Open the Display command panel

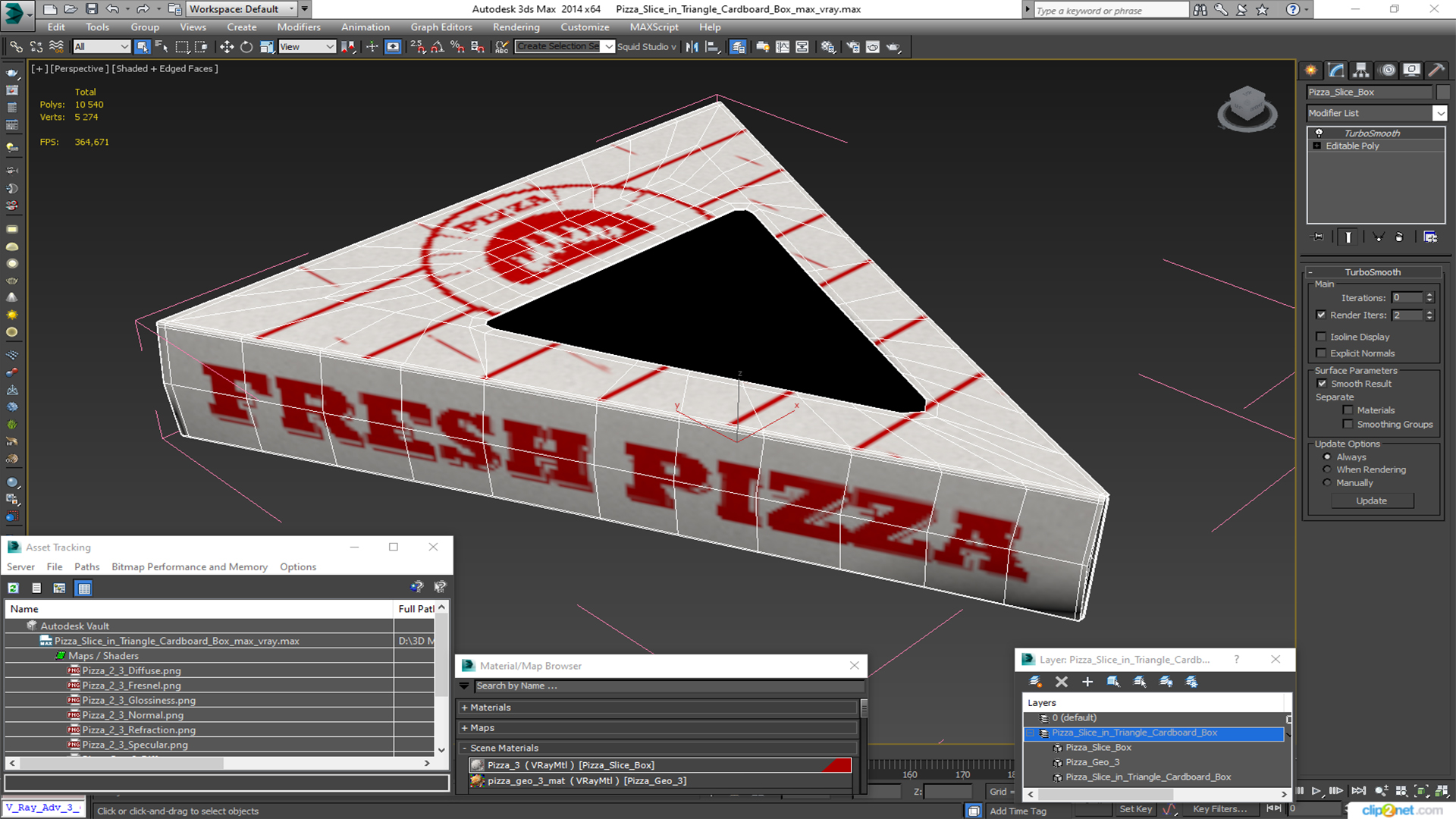[x=1411, y=70]
